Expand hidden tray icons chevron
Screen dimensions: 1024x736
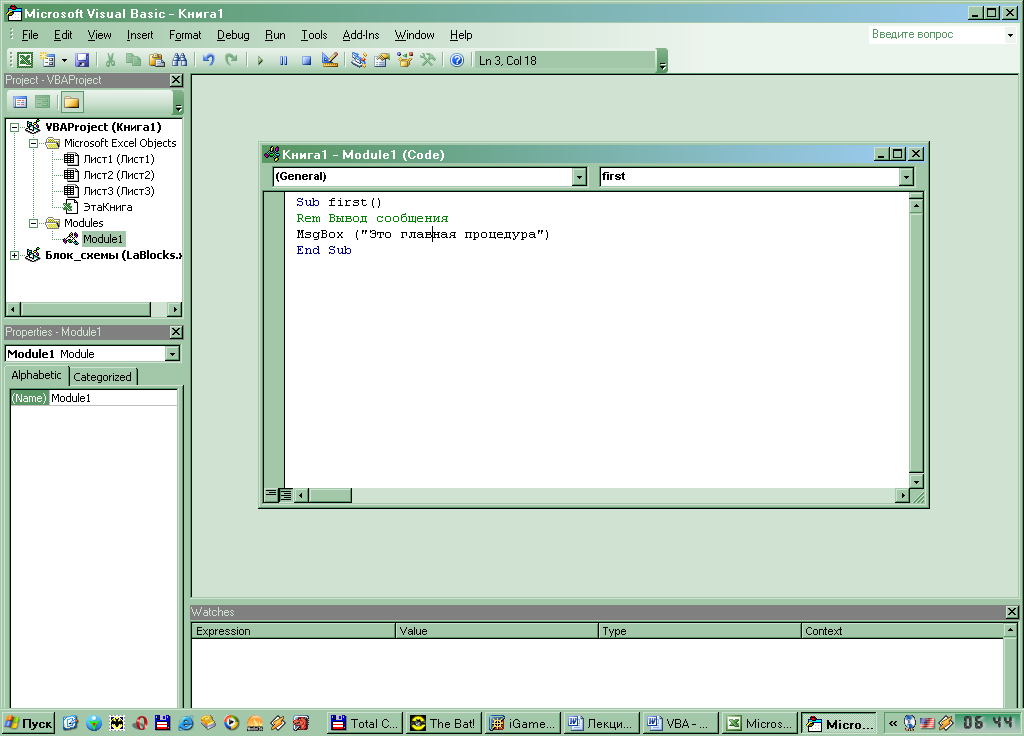[x=893, y=723]
